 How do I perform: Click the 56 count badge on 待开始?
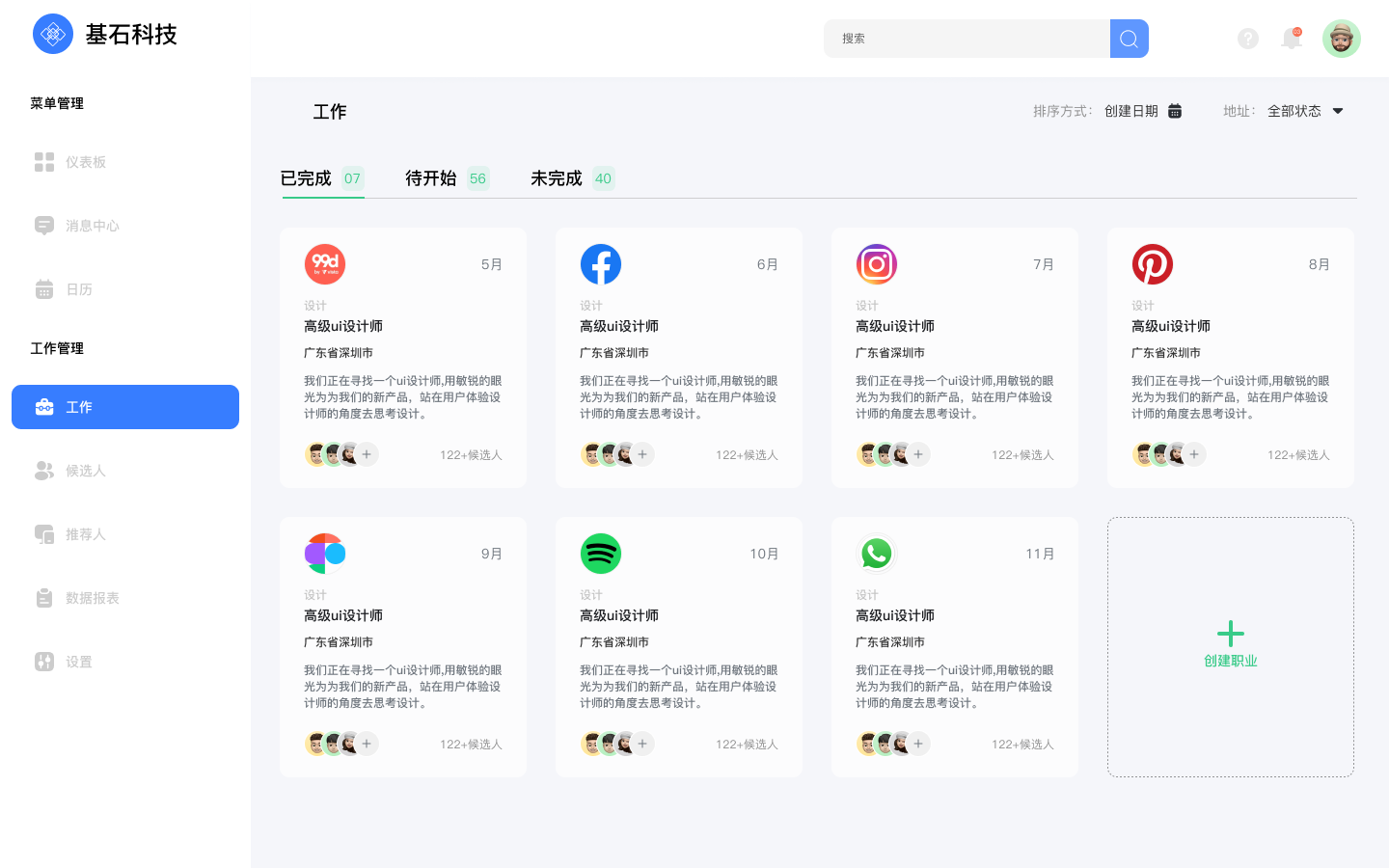pyautogui.click(x=477, y=178)
